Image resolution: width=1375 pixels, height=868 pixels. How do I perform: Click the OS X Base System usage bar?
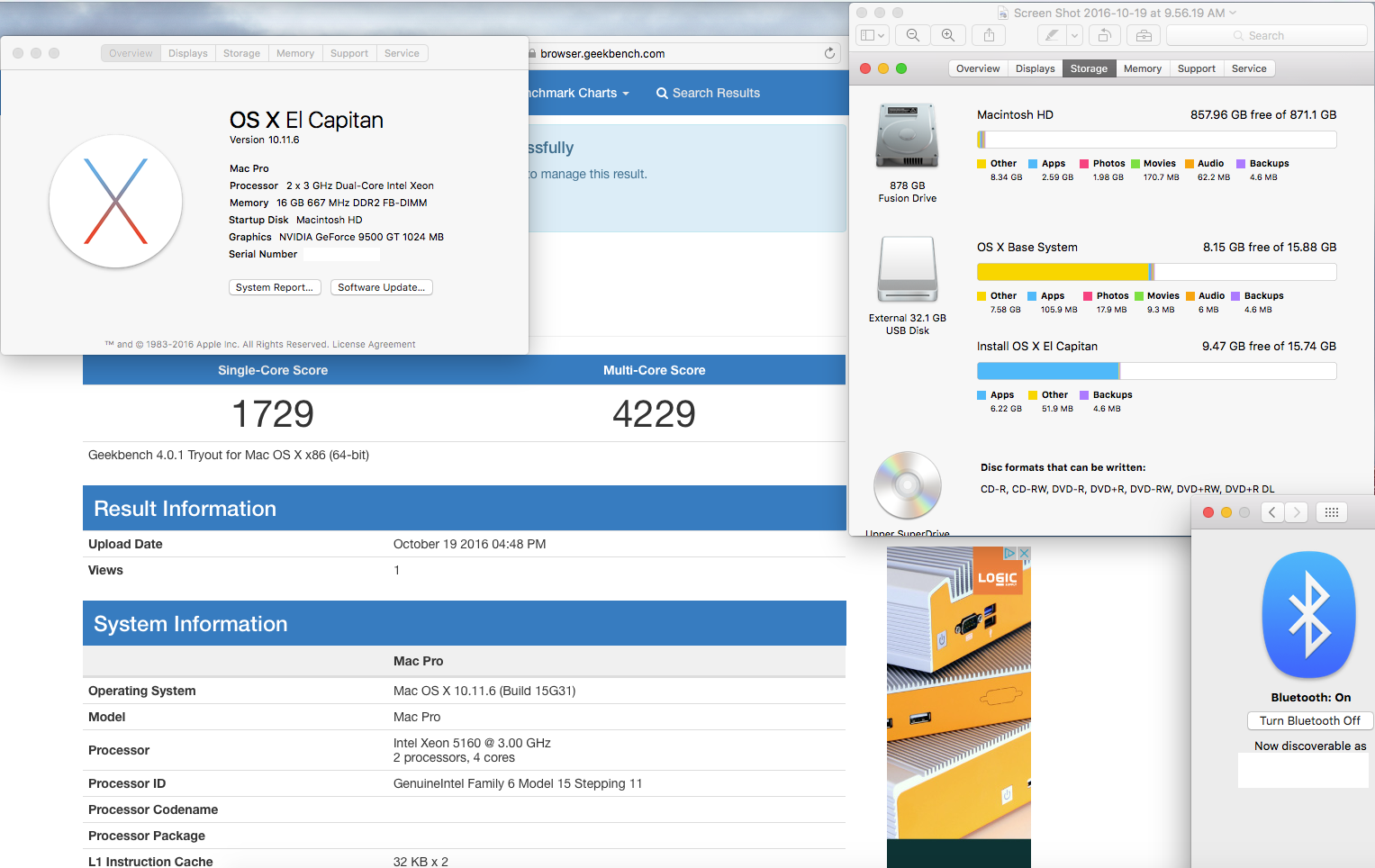[x=1157, y=272]
